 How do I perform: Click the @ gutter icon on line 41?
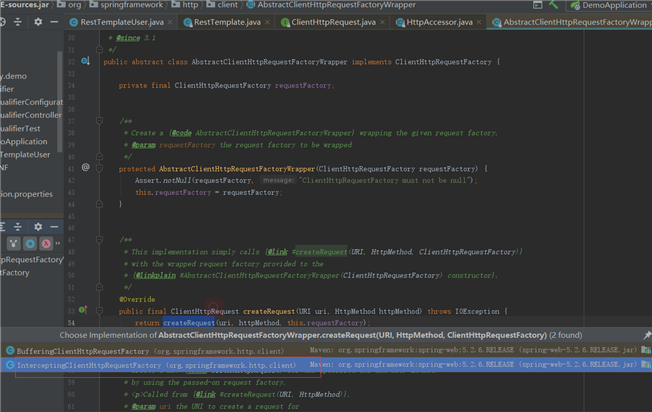click(86, 168)
